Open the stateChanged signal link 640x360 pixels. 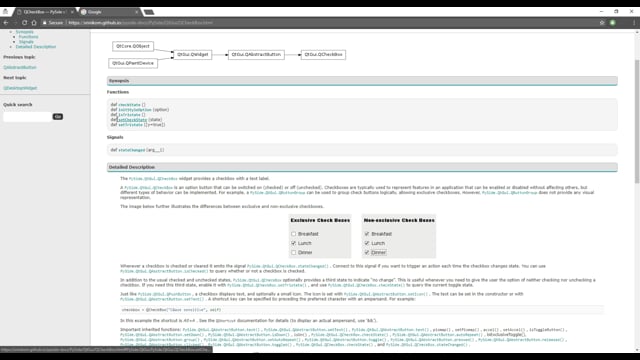tap(132, 150)
